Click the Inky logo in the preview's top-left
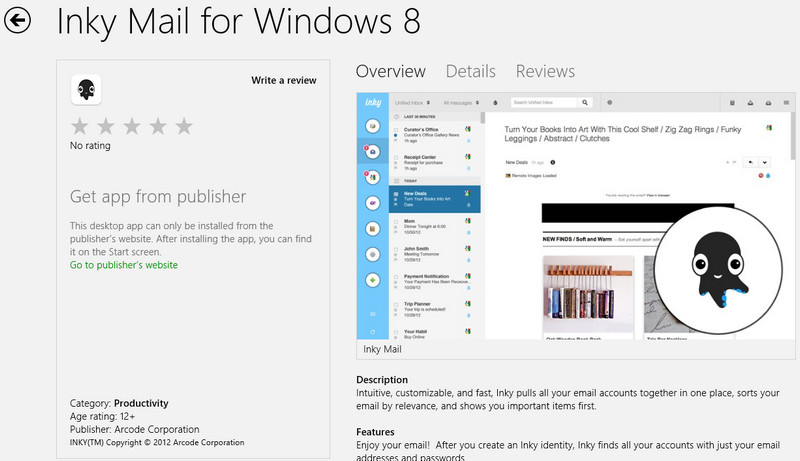This screenshot has width=800, height=461. click(x=372, y=102)
